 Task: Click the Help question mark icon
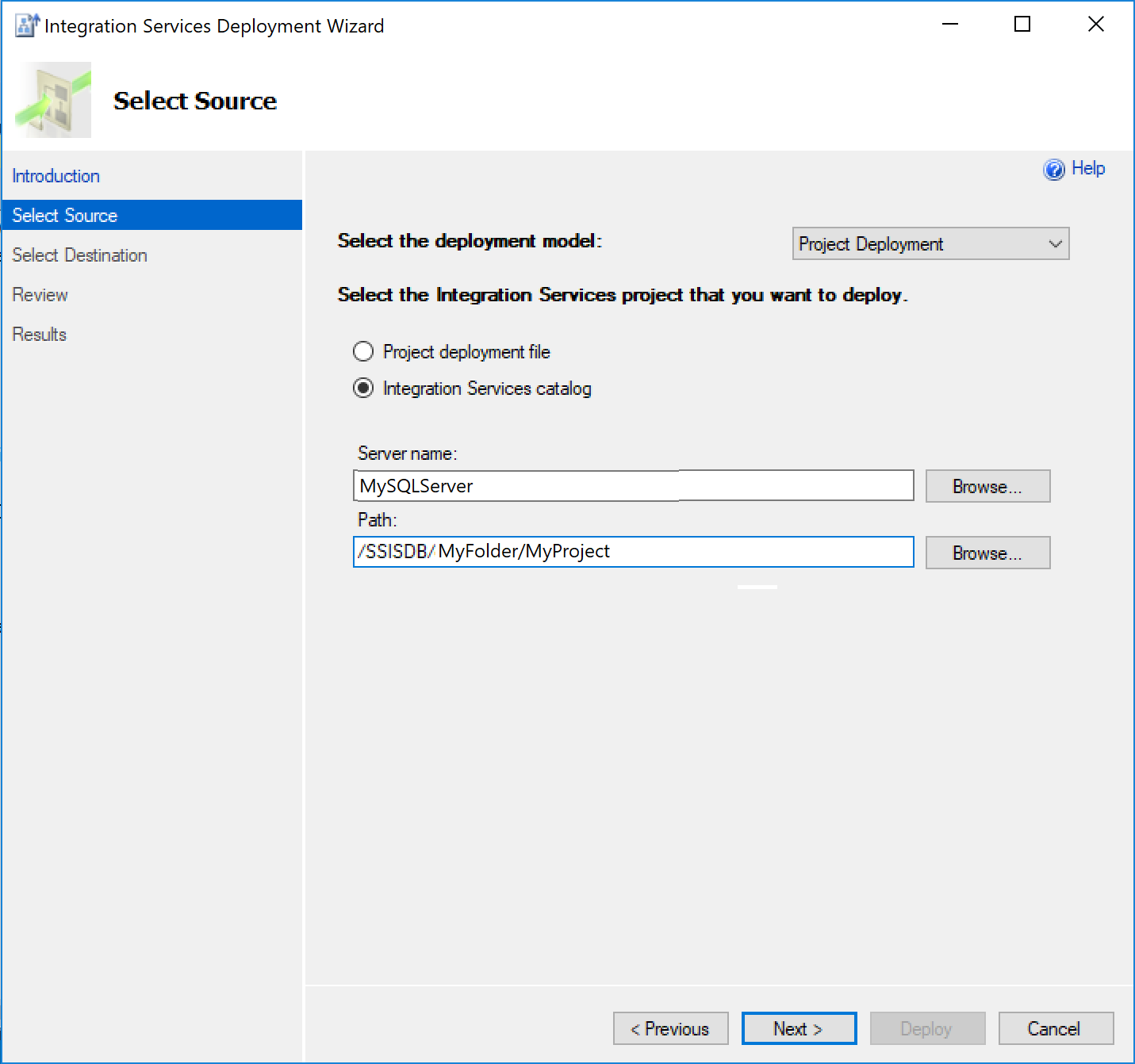click(x=1053, y=170)
